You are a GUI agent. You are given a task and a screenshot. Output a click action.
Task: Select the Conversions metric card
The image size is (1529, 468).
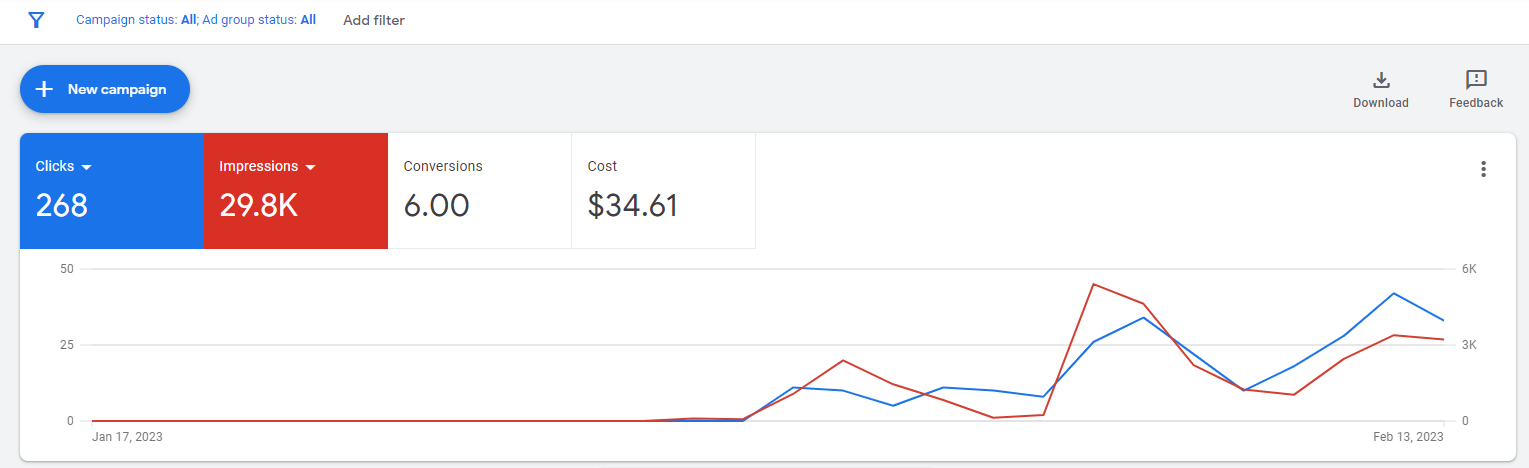coord(479,190)
